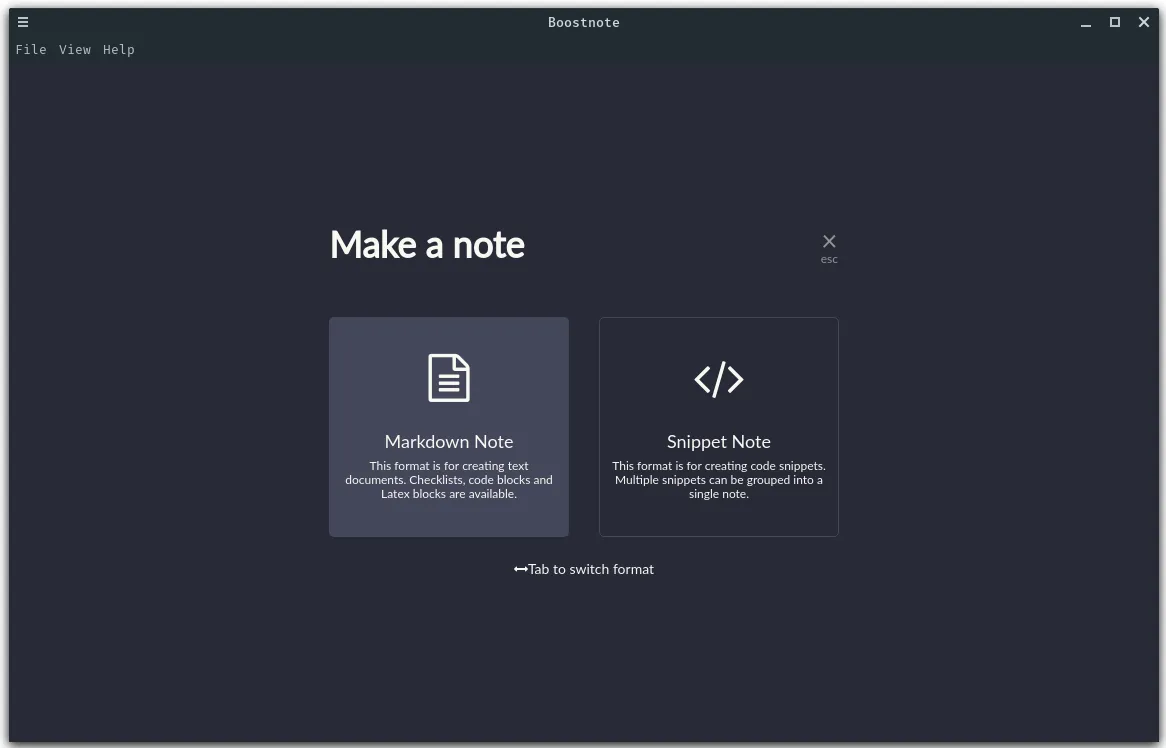The height and width of the screenshot is (748, 1166).
Task: Maximize the Boostnote window
Action: (1115, 22)
